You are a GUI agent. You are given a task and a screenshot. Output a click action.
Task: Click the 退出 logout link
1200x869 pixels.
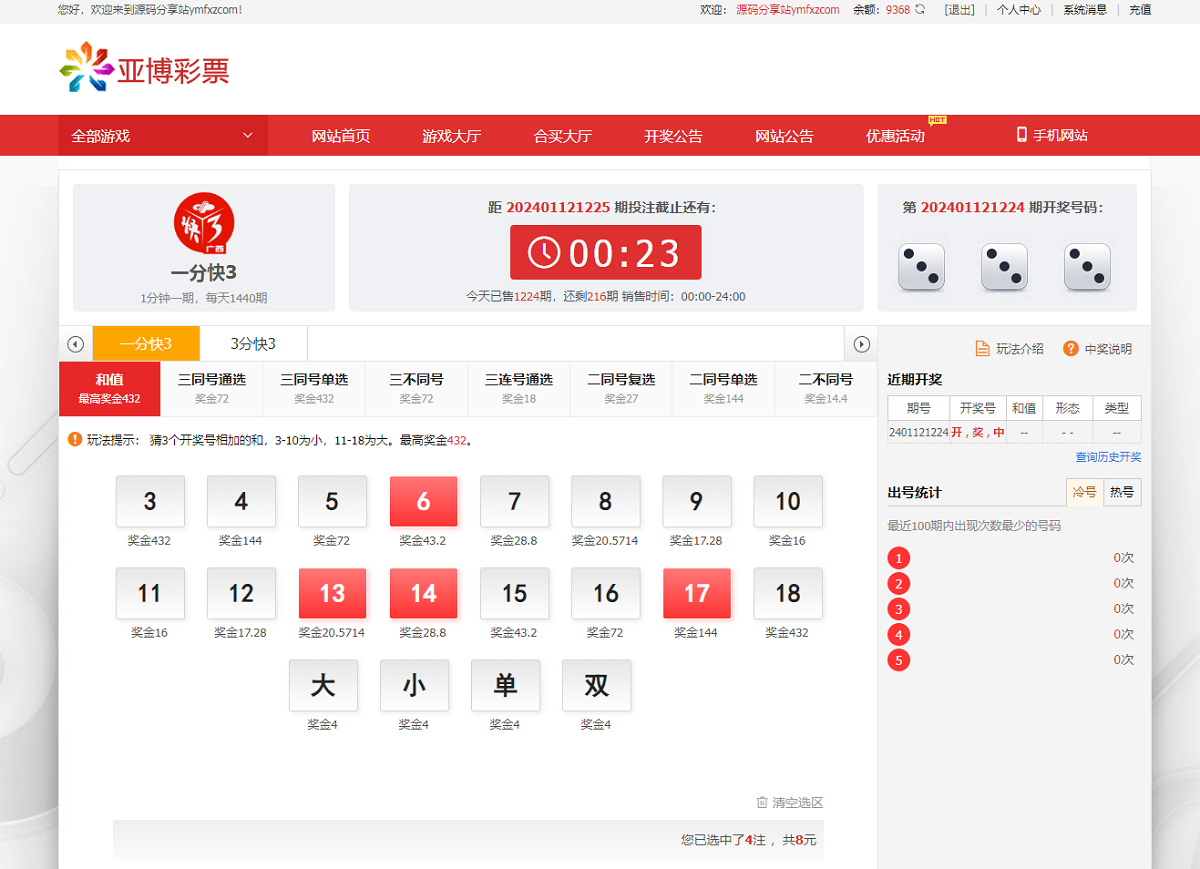[959, 10]
